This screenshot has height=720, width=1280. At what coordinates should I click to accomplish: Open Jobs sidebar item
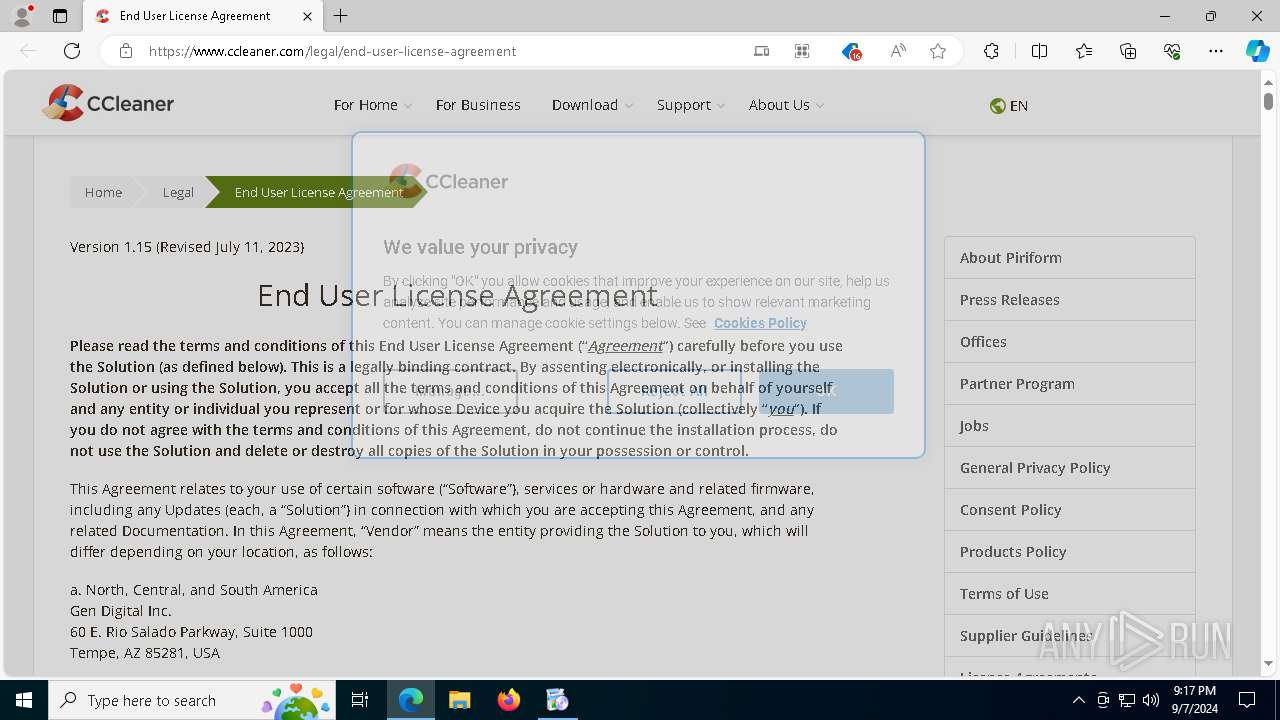(x=1070, y=426)
